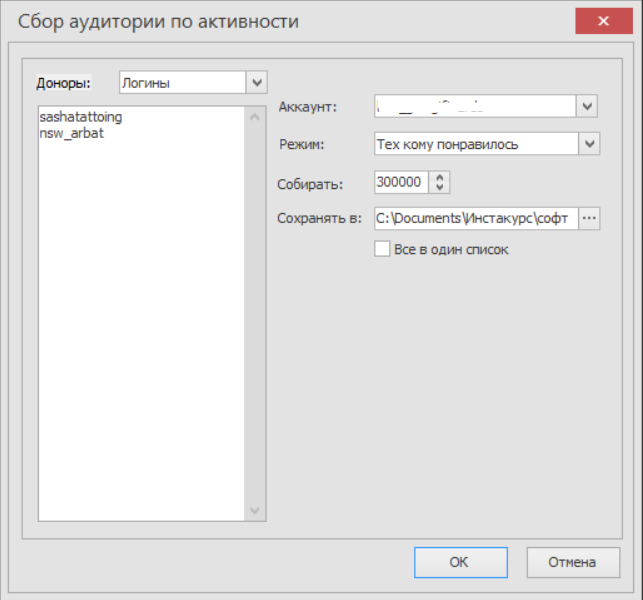Screen dimensions: 643x600
Task: Confirm with the OK button
Action: coord(461,562)
